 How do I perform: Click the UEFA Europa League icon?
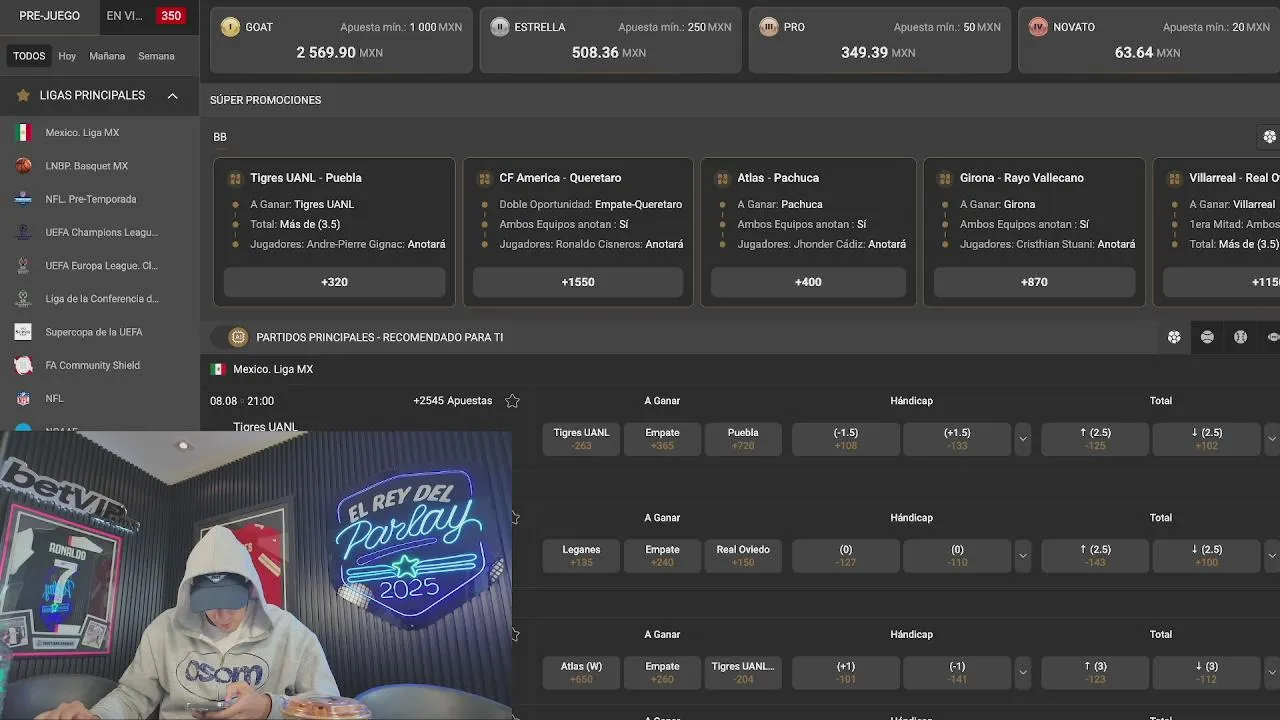pos(23,265)
